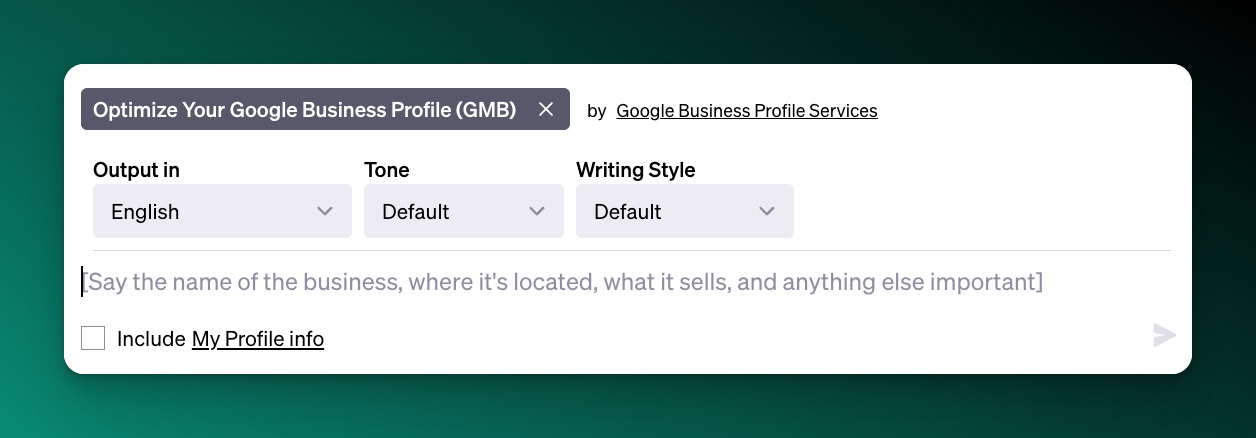Expand the Writing Style dropdown set to Default

(x=685, y=211)
